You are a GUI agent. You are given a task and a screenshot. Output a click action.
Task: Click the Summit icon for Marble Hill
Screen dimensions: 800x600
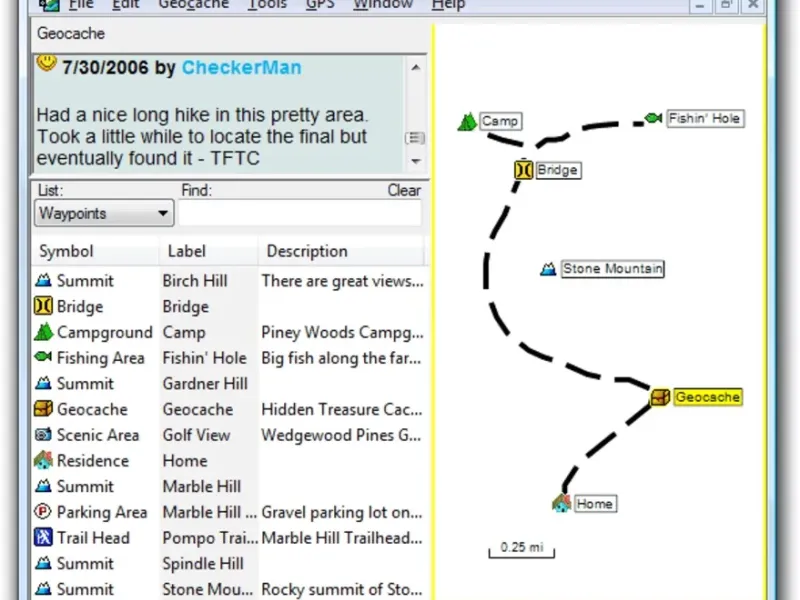point(44,486)
